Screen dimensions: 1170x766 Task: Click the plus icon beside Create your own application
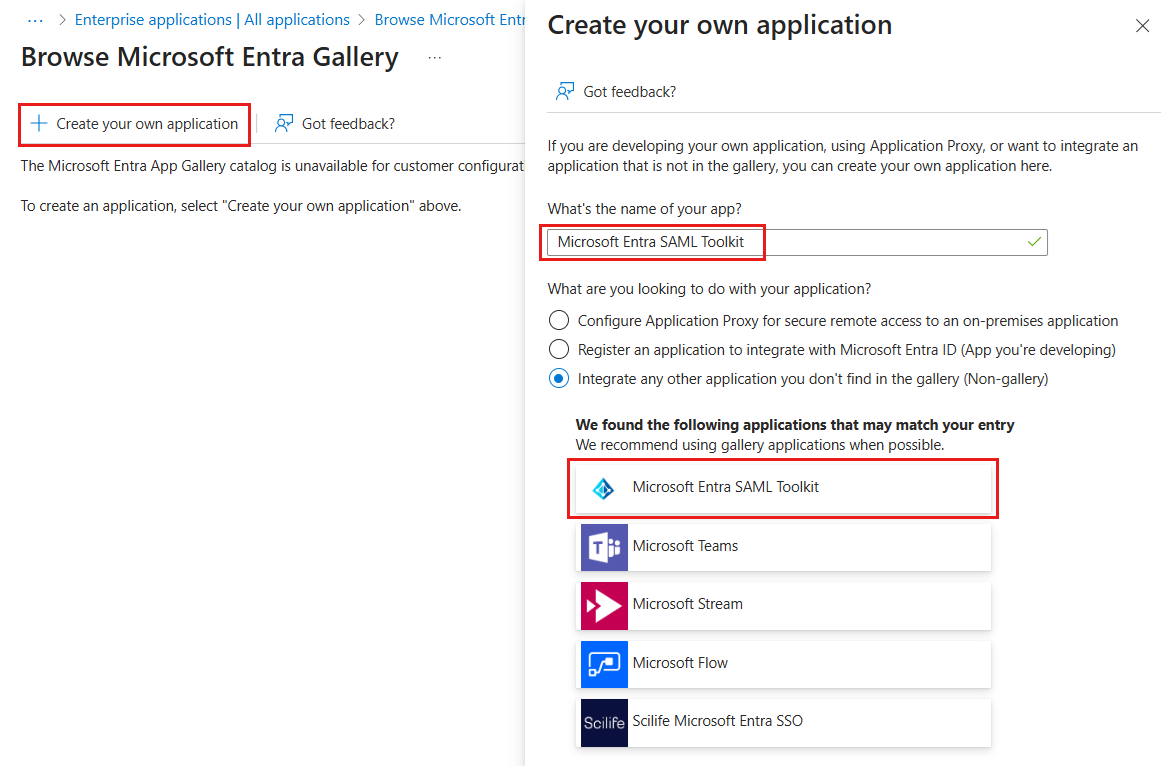39,124
